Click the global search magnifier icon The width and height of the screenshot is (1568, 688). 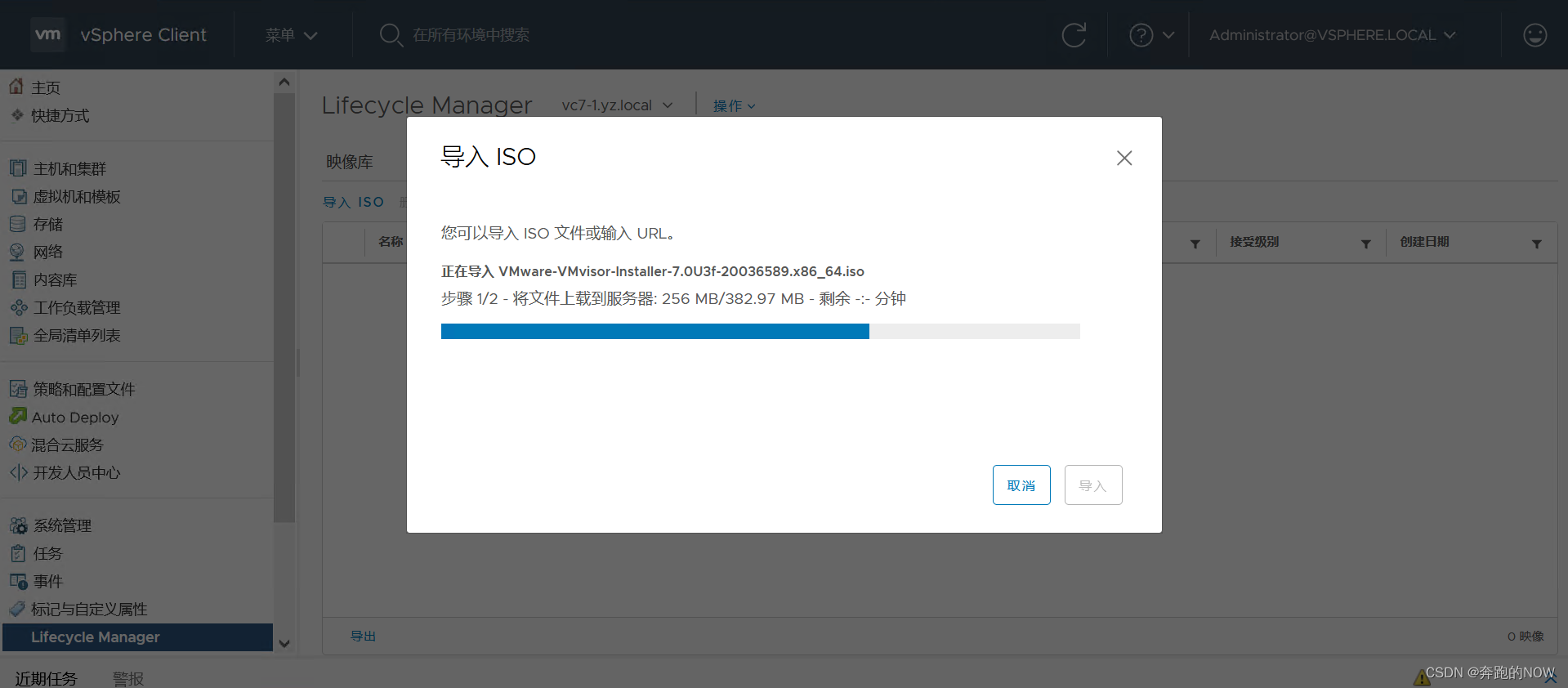point(391,35)
